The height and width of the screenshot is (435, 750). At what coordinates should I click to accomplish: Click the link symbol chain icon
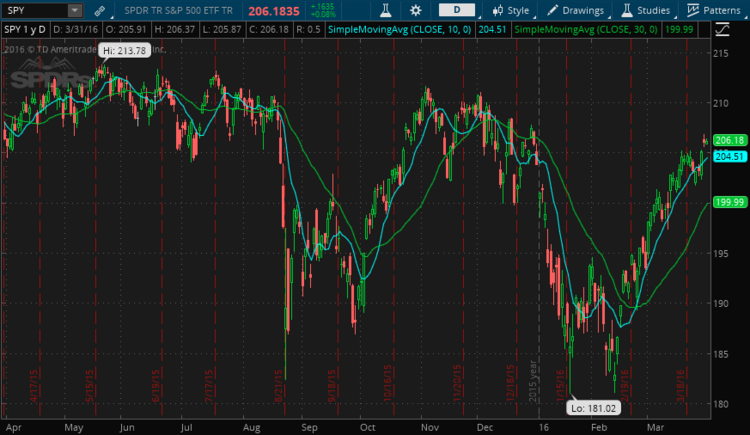click(97, 10)
